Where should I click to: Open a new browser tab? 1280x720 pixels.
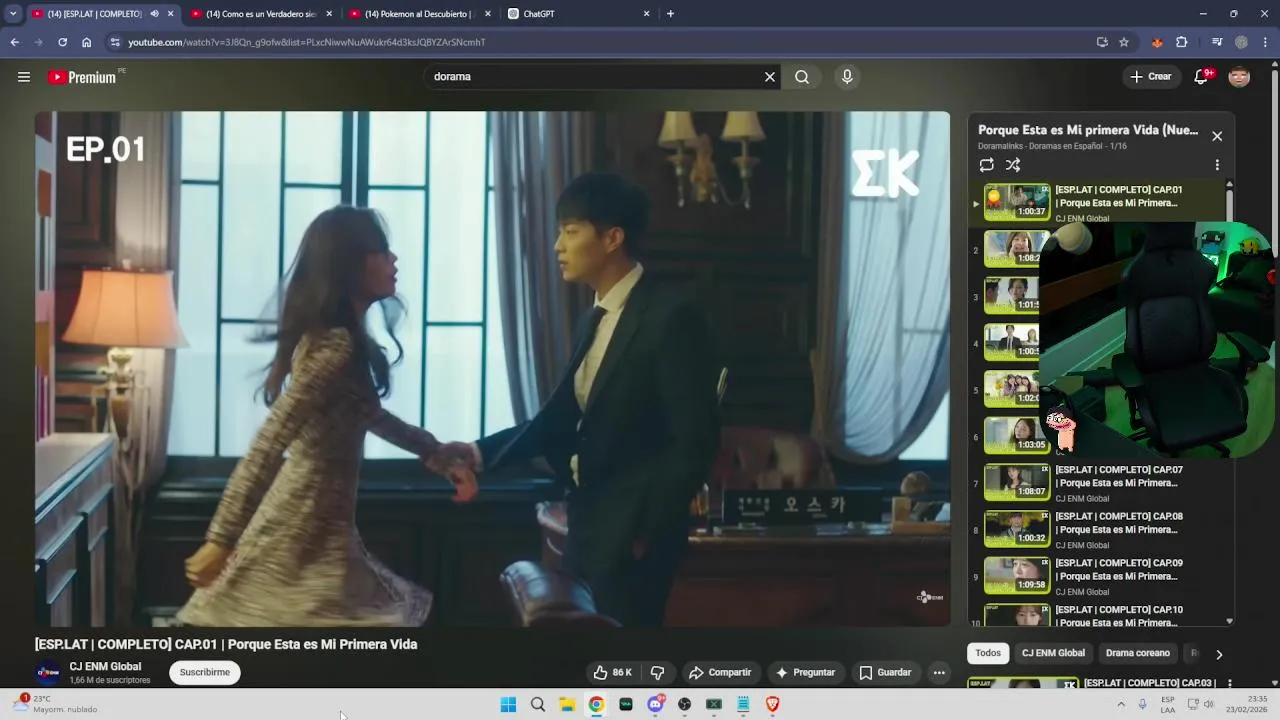(670, 14)
